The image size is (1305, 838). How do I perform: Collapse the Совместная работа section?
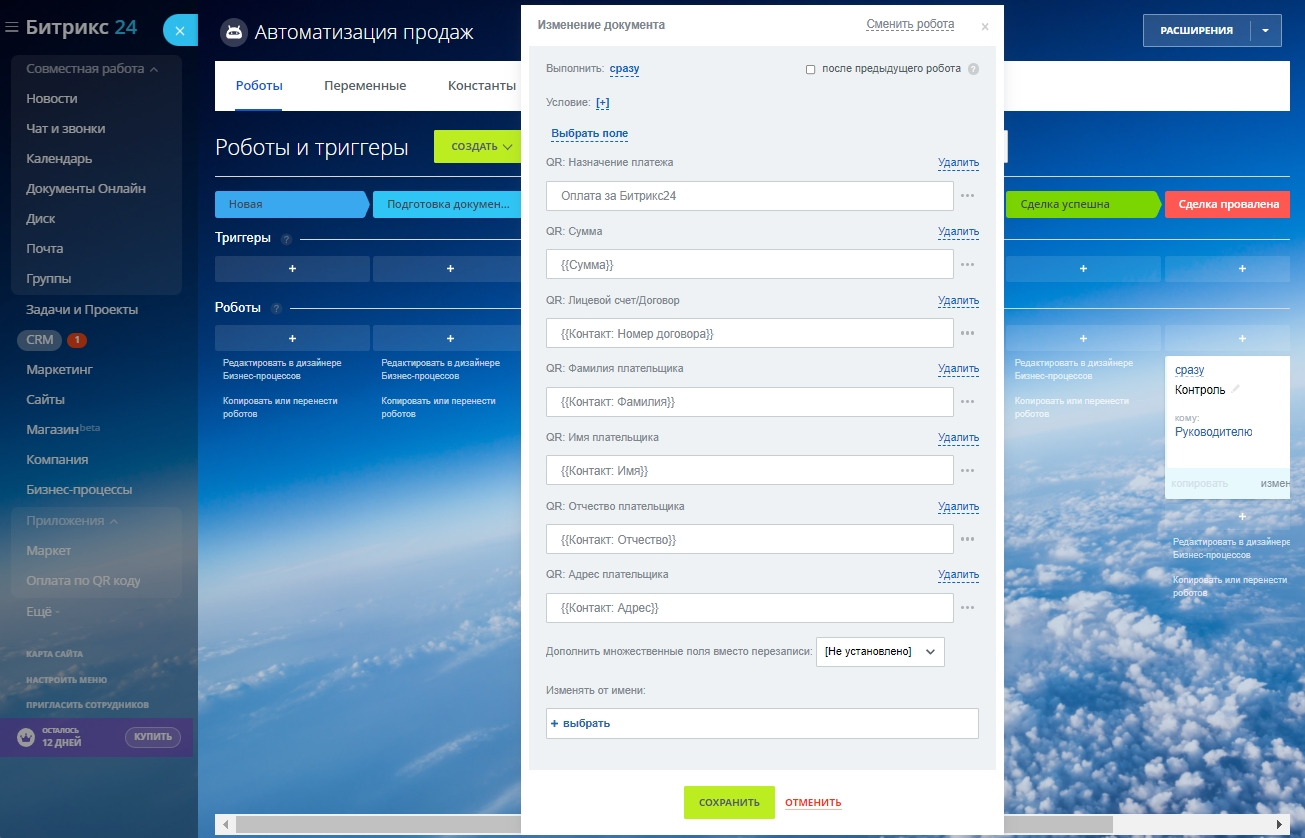[93, 69]
